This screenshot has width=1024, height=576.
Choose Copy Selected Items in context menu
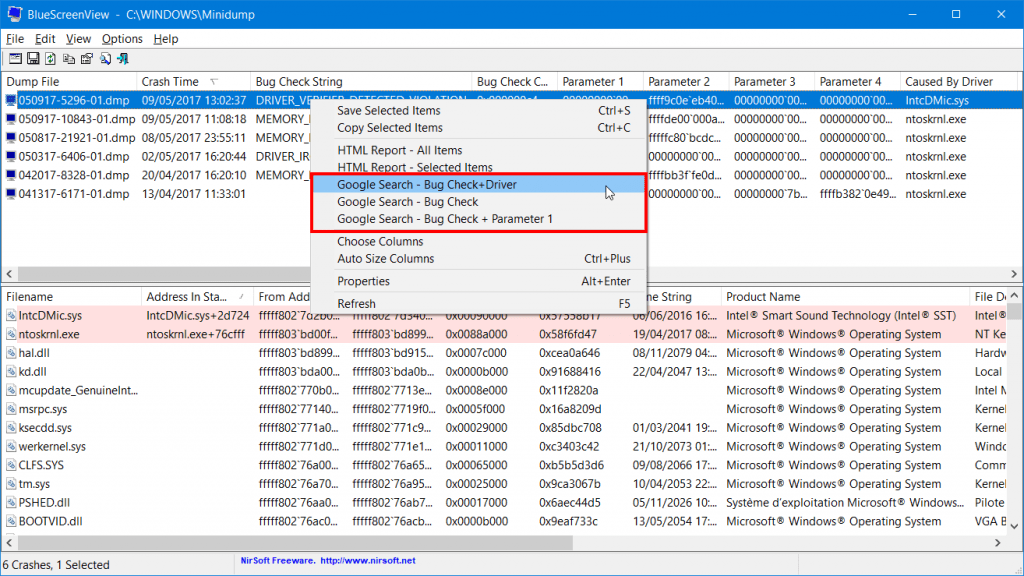coord(479,128)
